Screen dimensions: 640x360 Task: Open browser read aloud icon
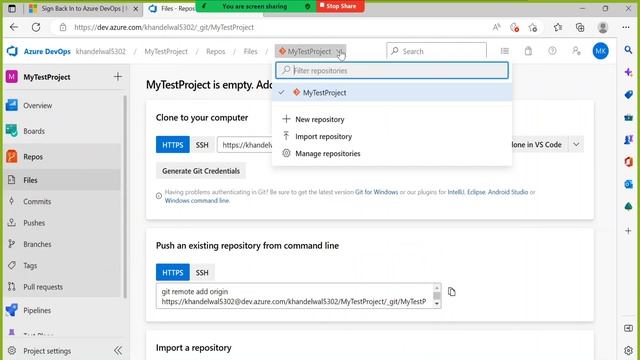pos(496,27)
